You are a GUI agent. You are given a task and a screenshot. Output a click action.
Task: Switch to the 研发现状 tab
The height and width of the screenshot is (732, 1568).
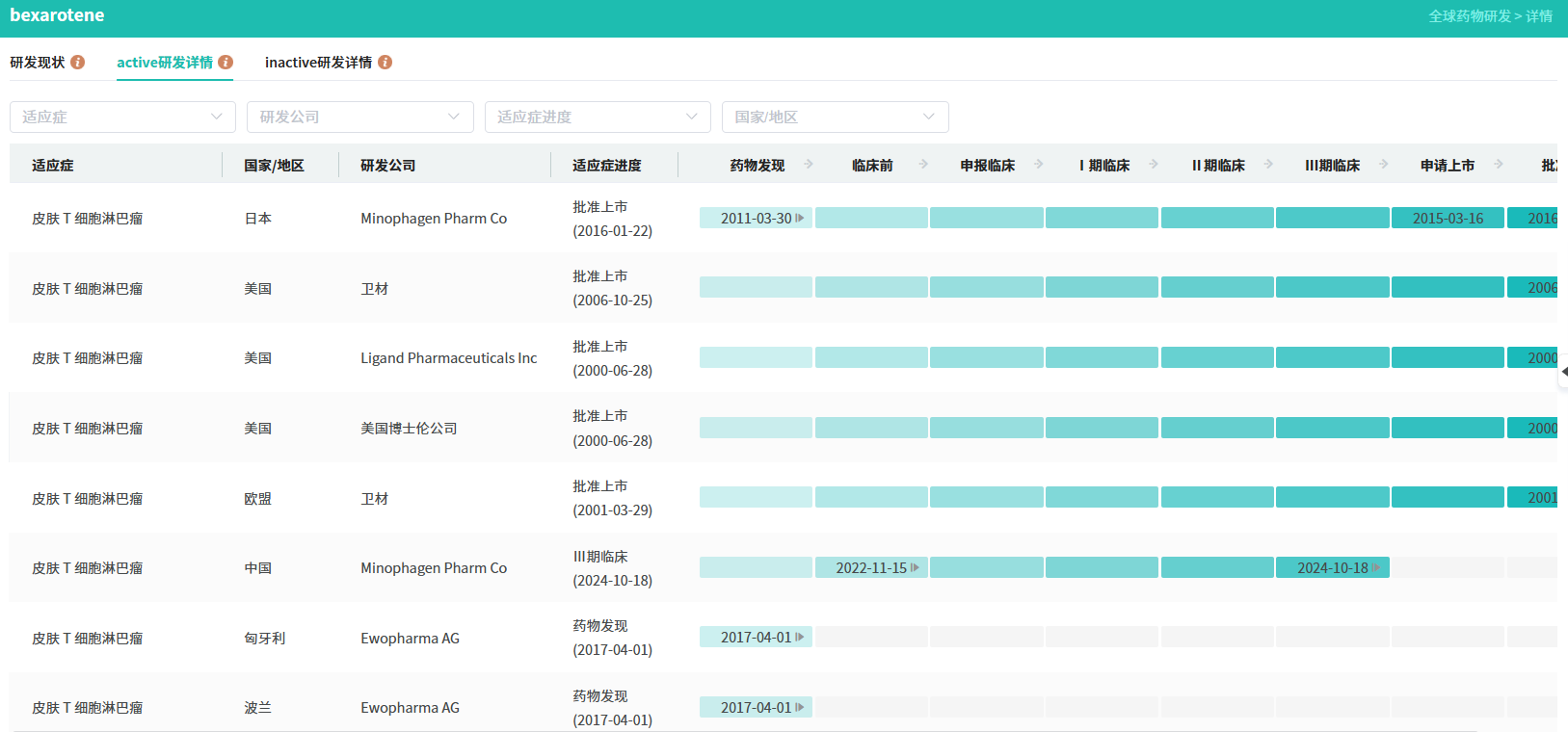pyautogui.click(x=38, y=63)
